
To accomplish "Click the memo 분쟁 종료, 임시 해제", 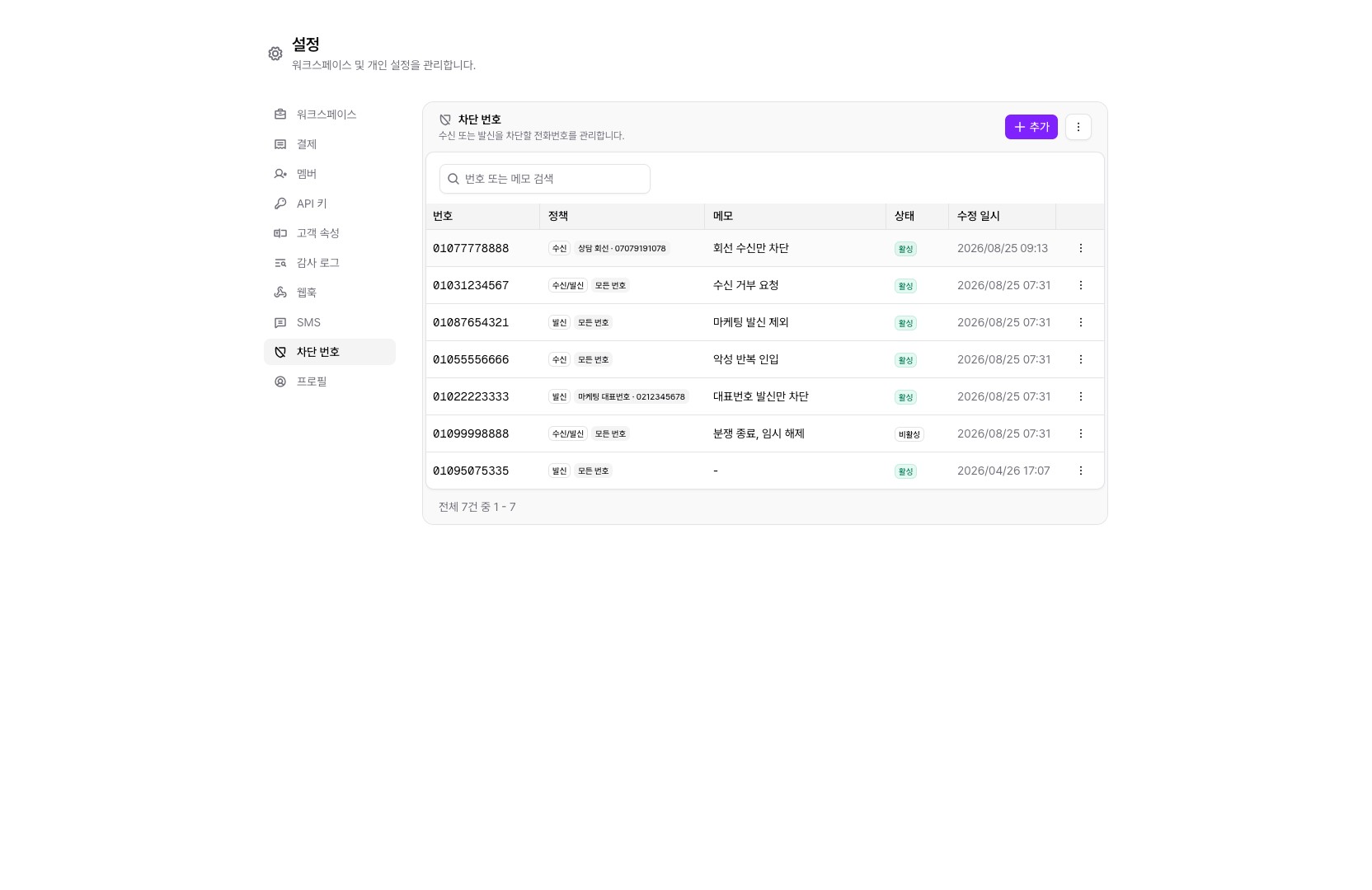I will pos(759,433).
